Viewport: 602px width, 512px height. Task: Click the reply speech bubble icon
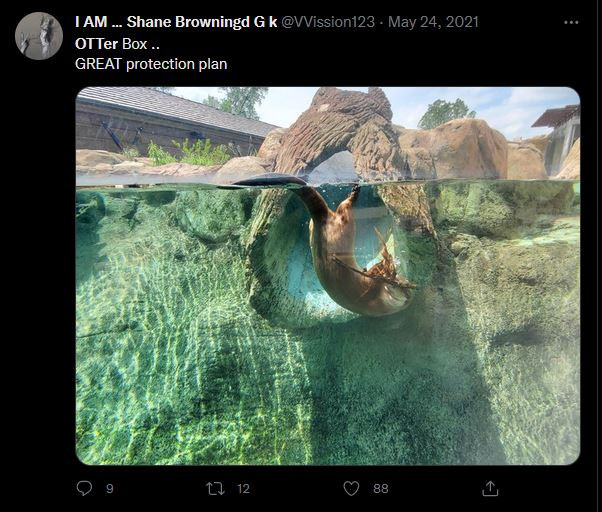84,488
